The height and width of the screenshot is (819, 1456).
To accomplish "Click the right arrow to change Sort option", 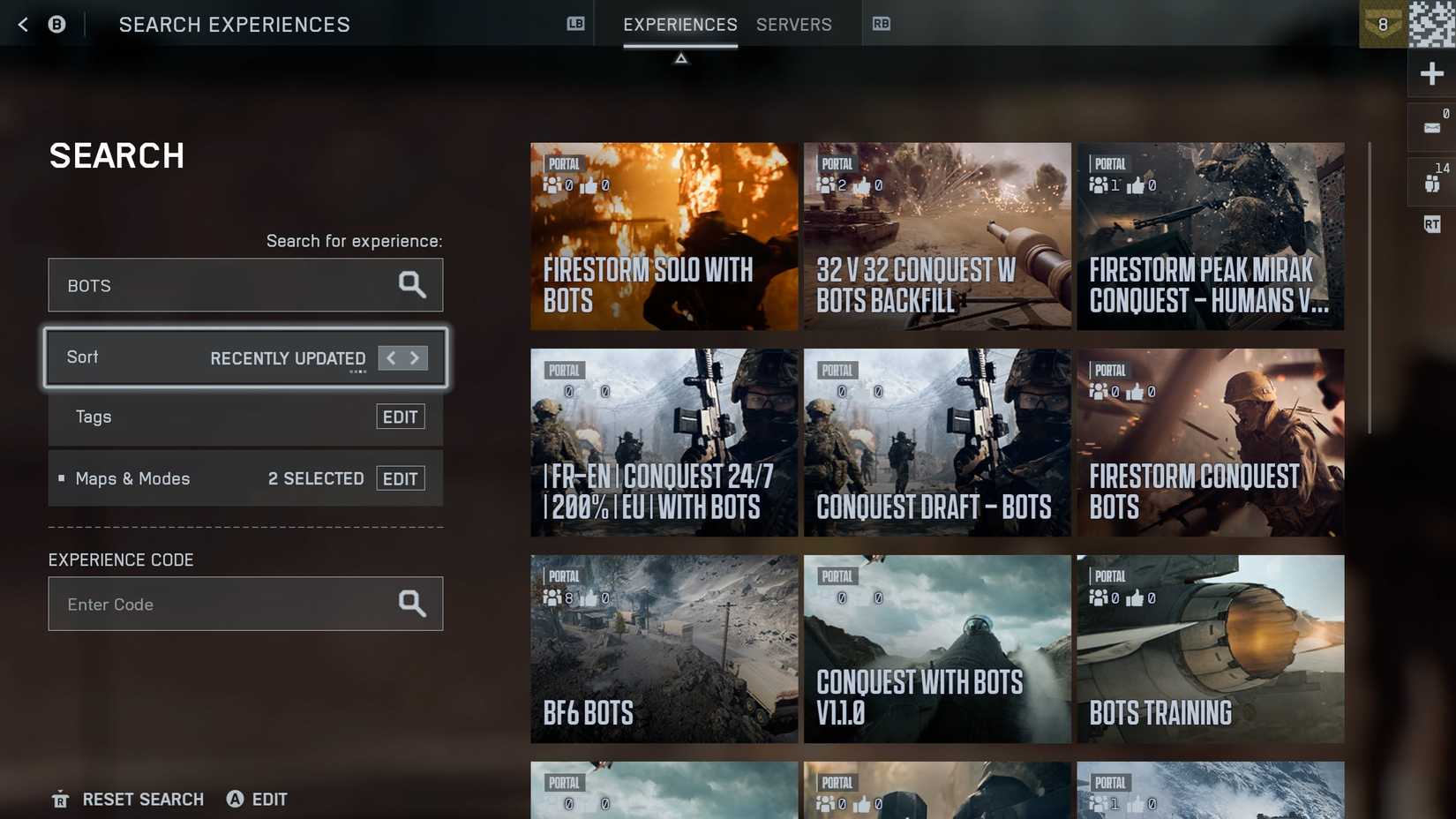I will (x=416, y=357).
